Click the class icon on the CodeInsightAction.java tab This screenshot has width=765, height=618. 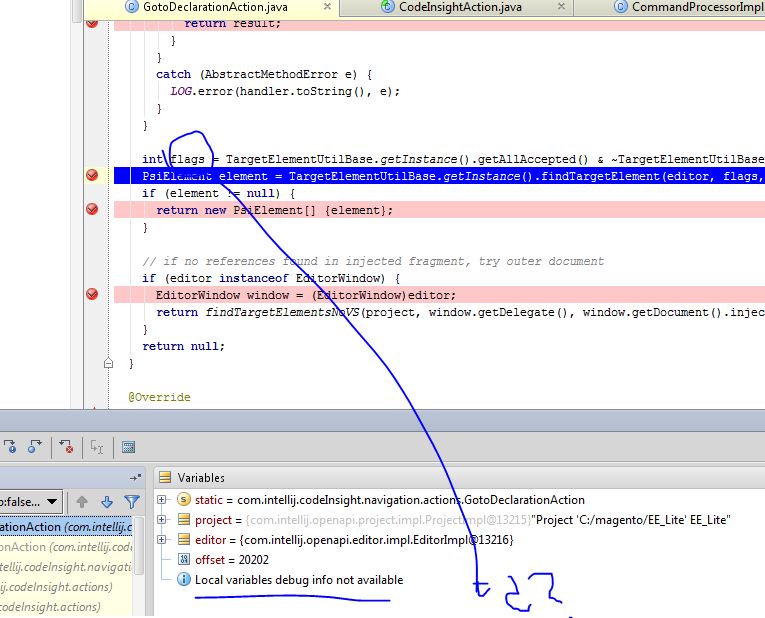tap(387, 7)
